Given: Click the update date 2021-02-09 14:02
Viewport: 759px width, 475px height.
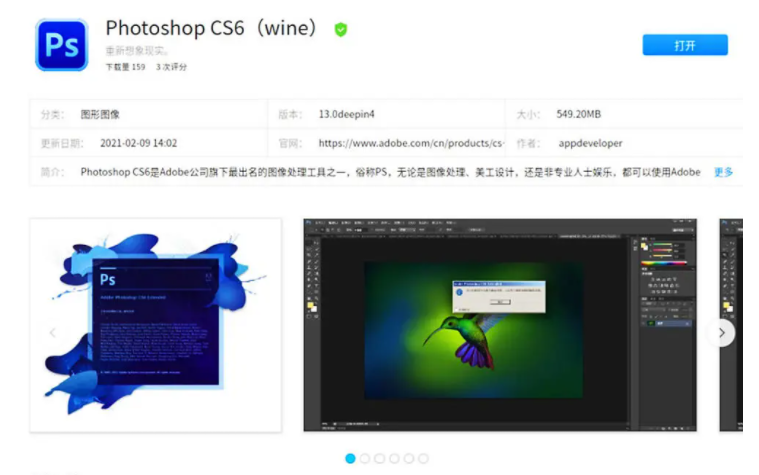Looking at the screenshot, I should [x=138, y=143].
